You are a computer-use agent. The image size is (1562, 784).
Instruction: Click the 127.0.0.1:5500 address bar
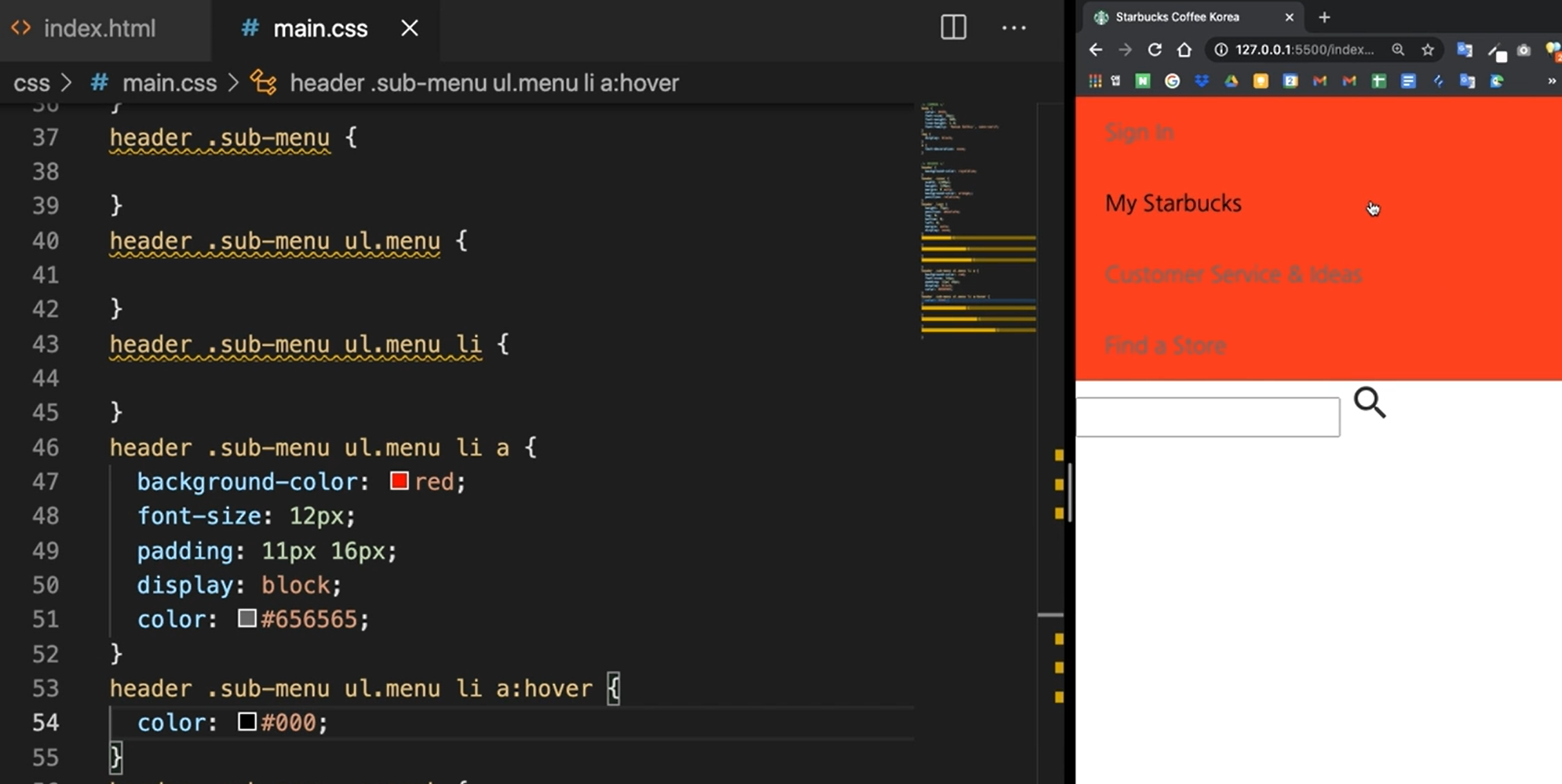pos(1305,49)
